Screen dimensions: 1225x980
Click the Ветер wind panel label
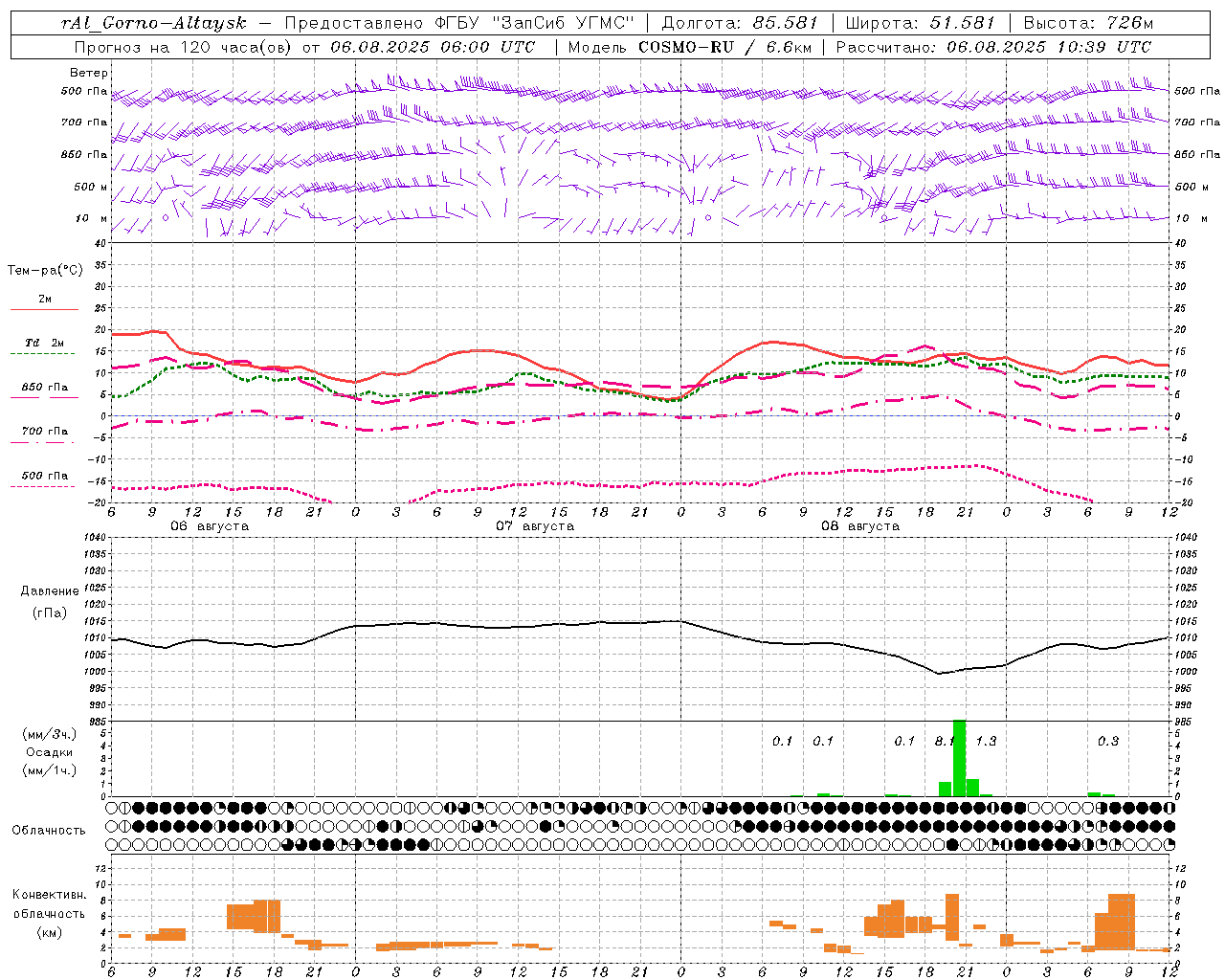click(89, 73)
